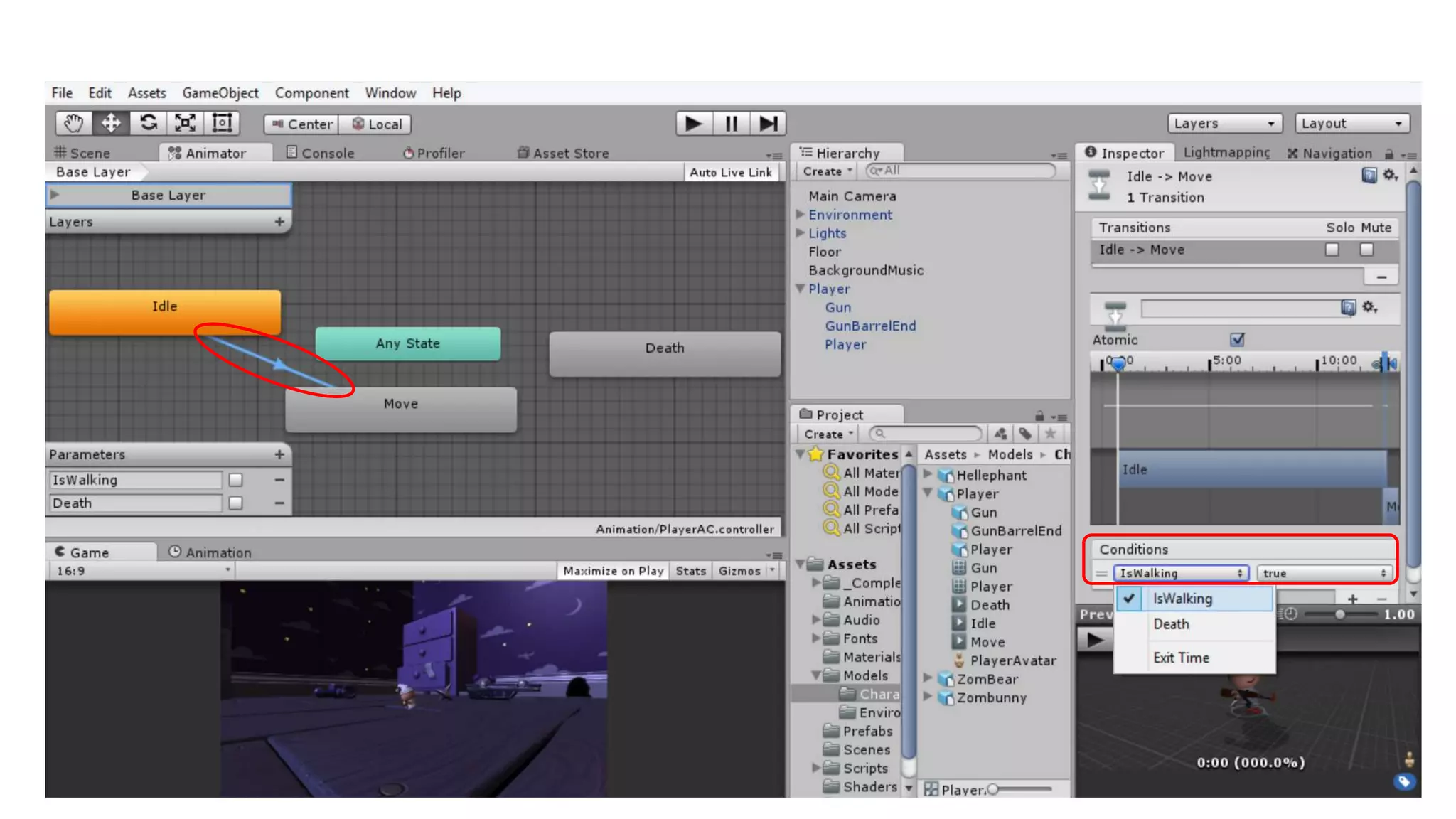This screenshot has width=1456, height=819.
Task: Open gear menu beside transition name field
Action: [x=1370, y=307]
